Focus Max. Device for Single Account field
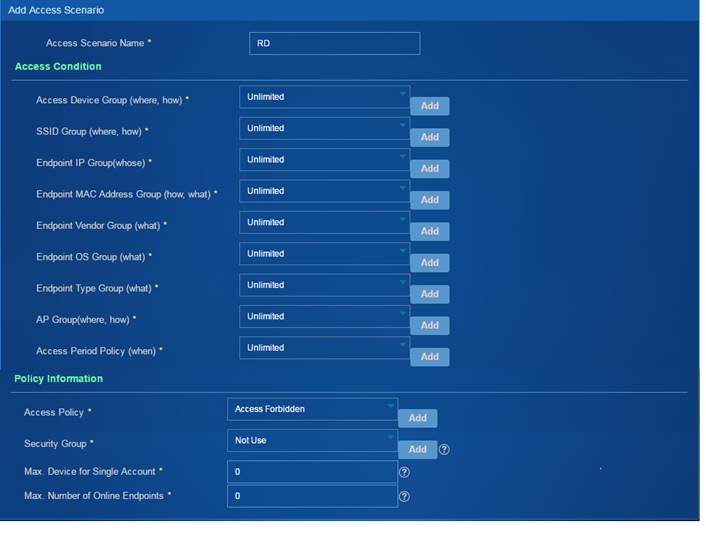The image size is (706, 546). [312, 472]
